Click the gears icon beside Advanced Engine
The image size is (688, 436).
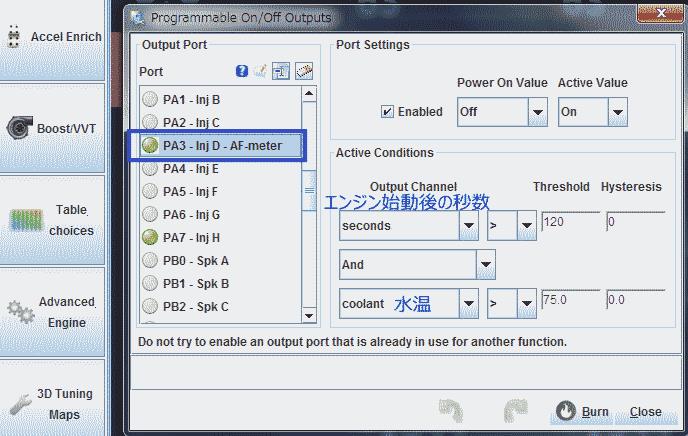click(x=21, y=312)
